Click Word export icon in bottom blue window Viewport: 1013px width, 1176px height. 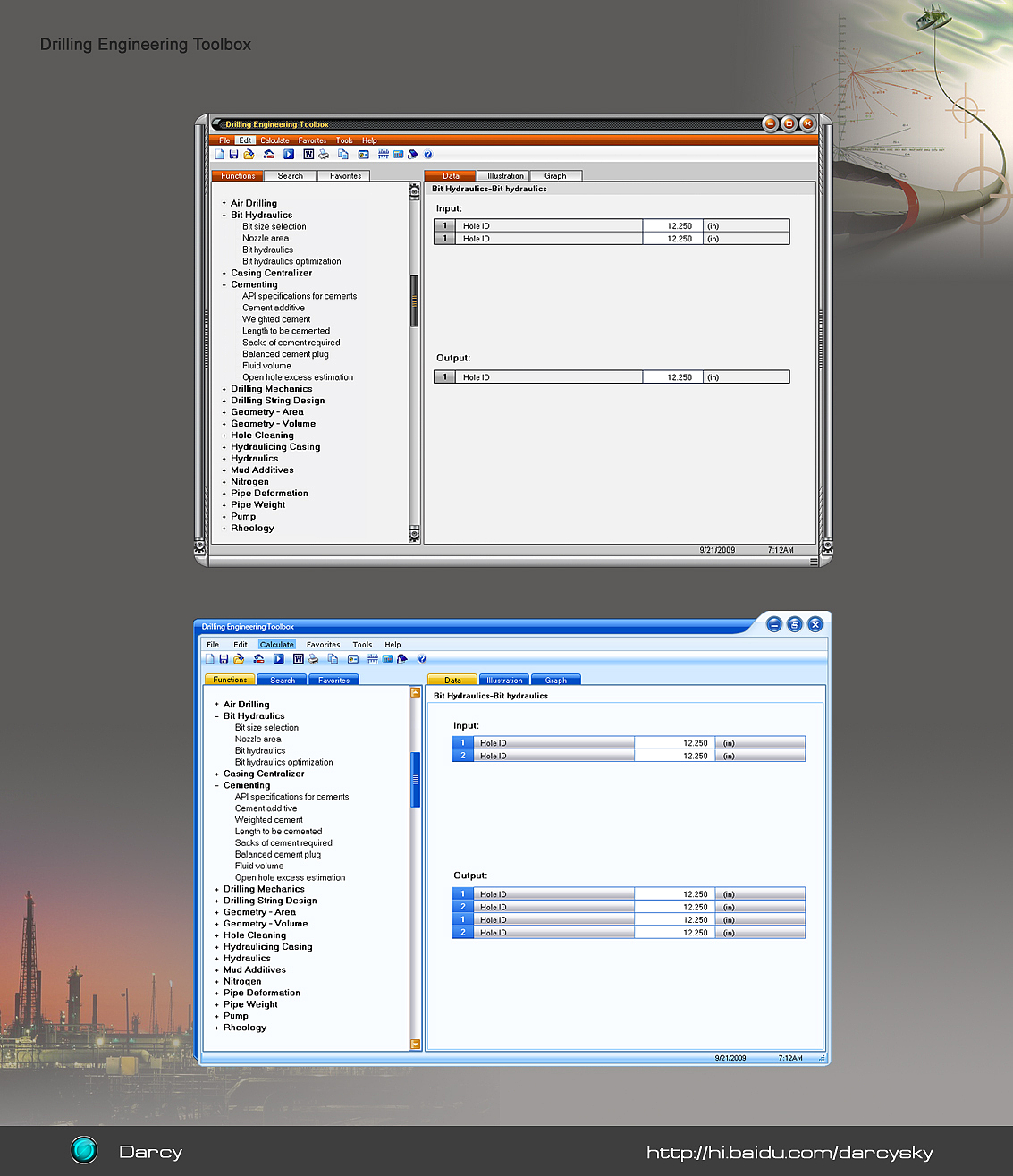(x=299, y=658)
